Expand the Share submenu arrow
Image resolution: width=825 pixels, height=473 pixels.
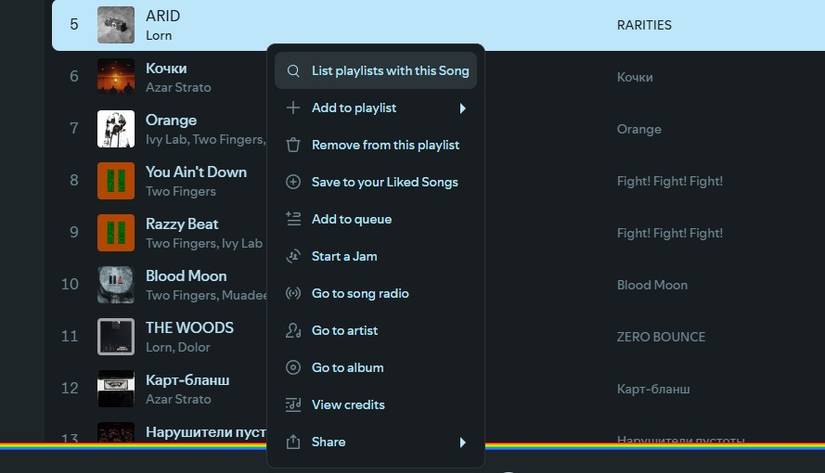pyautogui.click(x=462, y=442)
